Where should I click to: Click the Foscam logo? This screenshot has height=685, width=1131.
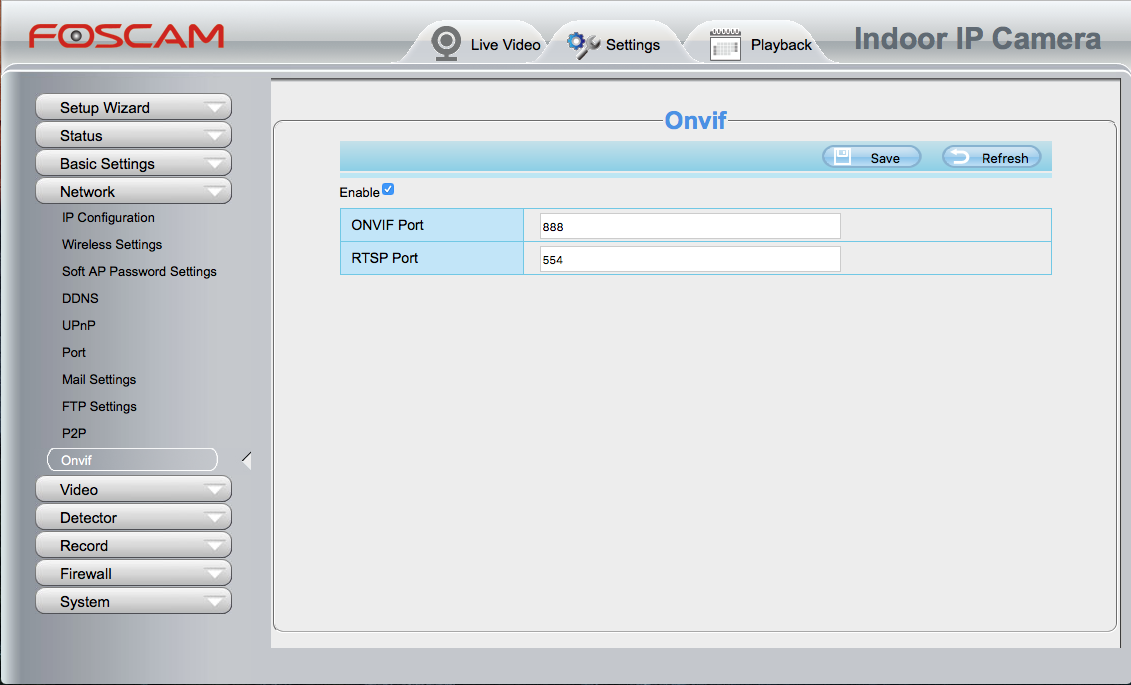(x=126, y=37)
